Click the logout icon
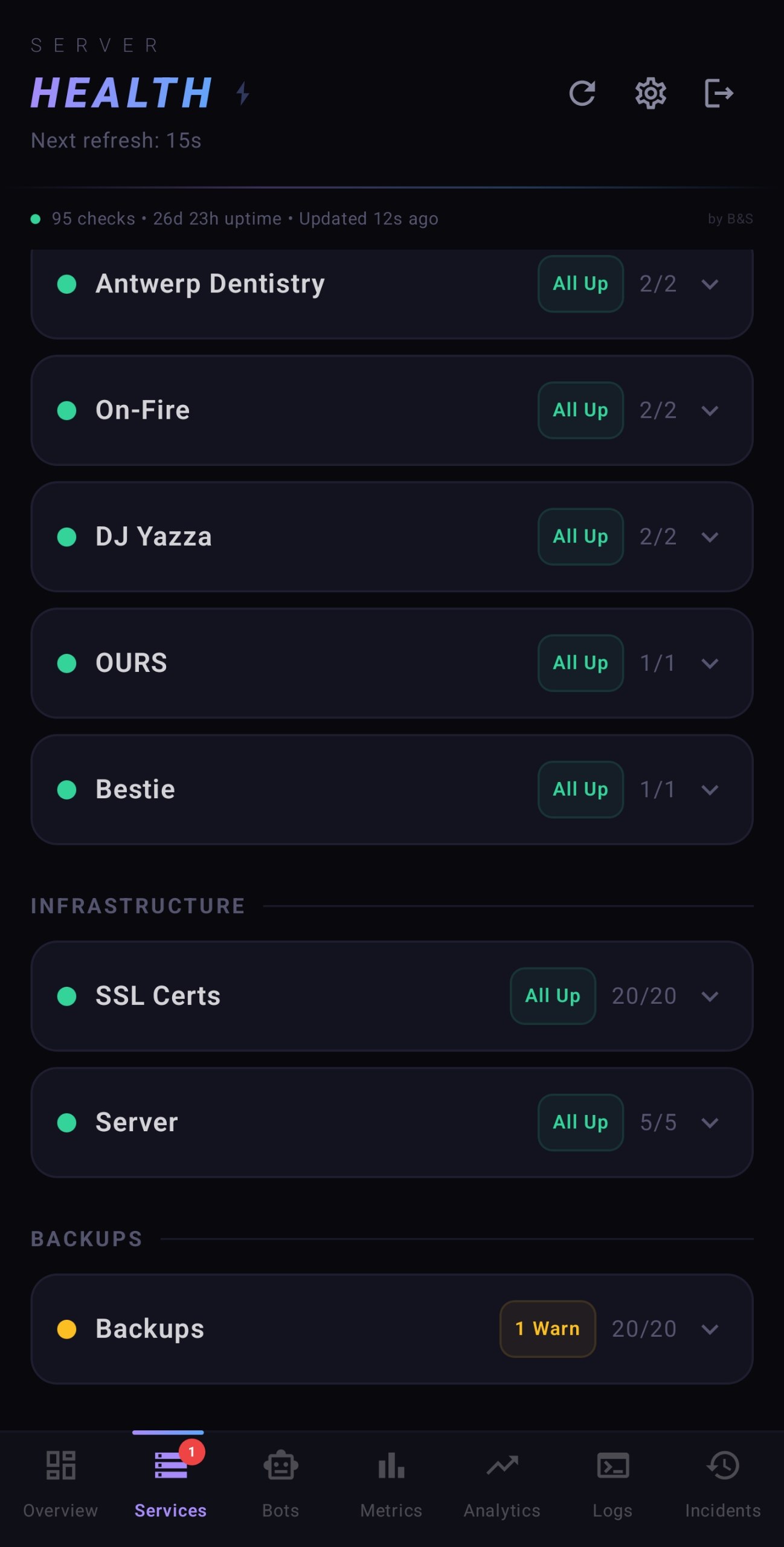 (719, 94)
